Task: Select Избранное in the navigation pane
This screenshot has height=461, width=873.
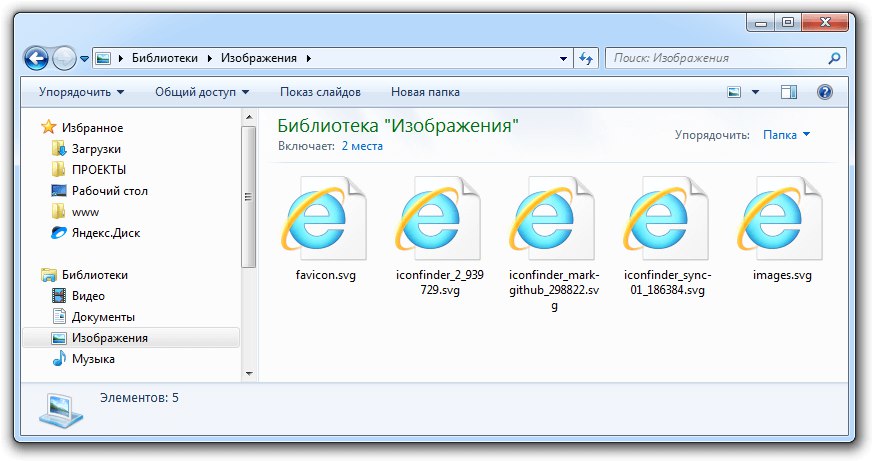Action: 92,128
